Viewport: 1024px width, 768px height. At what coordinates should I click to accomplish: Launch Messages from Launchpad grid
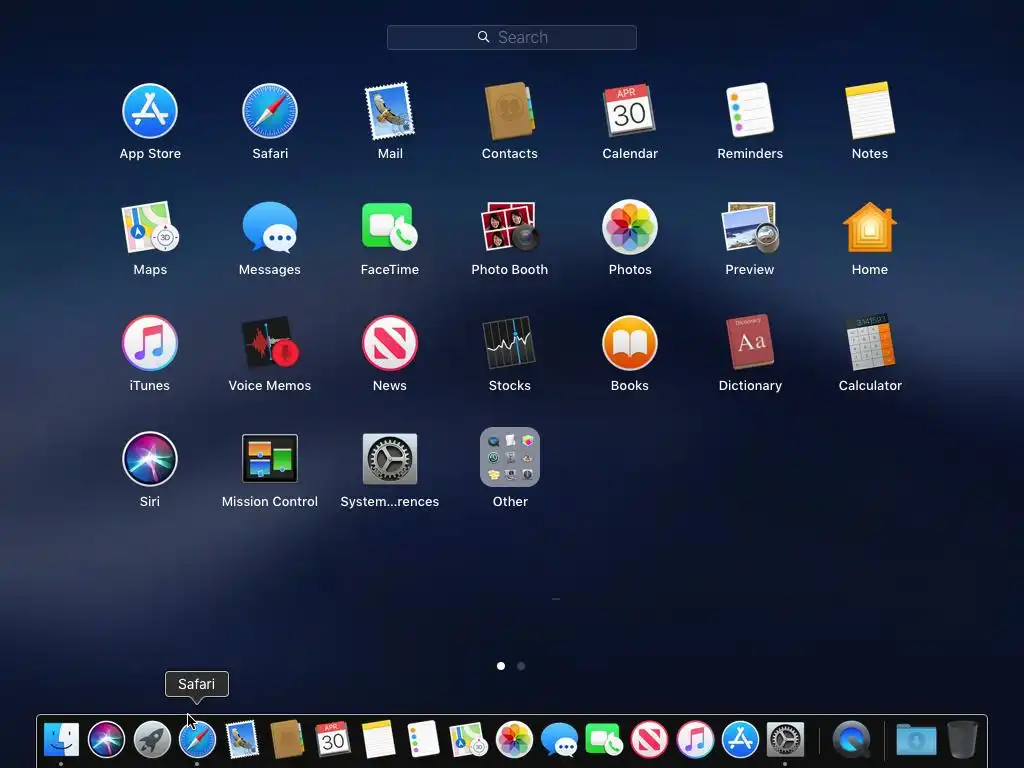270,227
